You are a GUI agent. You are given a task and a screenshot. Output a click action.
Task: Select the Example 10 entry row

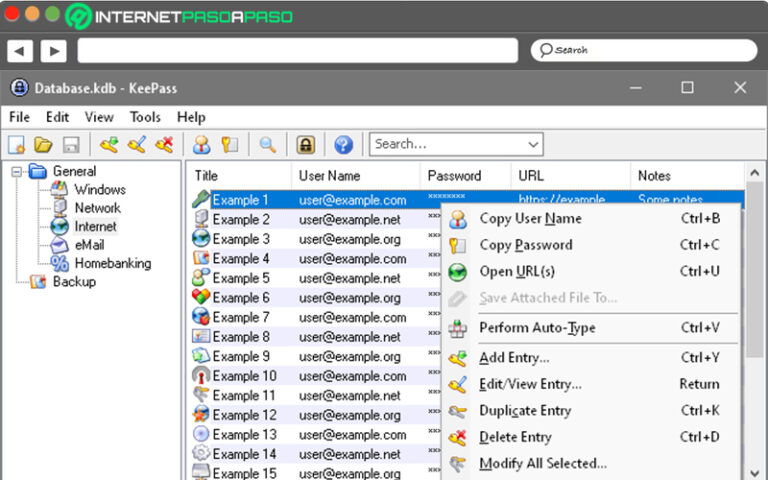click(x=244, y=376)
